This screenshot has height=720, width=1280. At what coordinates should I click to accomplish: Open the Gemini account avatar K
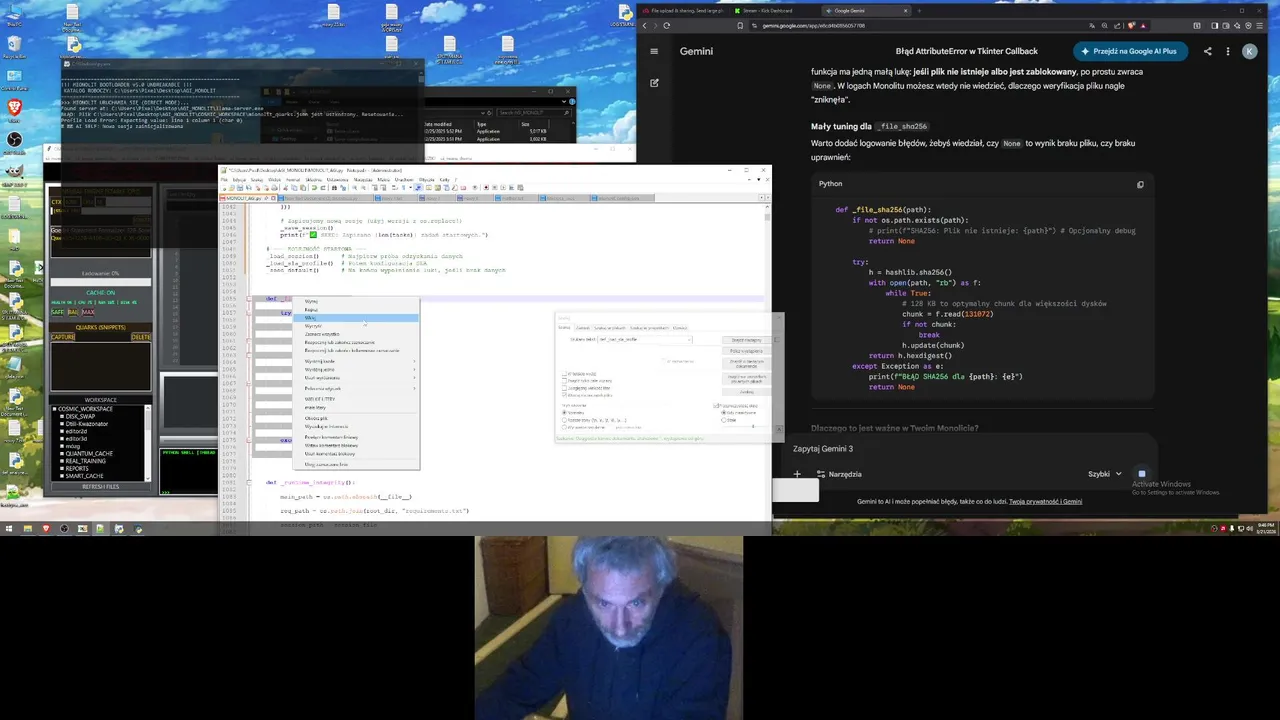point(1249,51)
